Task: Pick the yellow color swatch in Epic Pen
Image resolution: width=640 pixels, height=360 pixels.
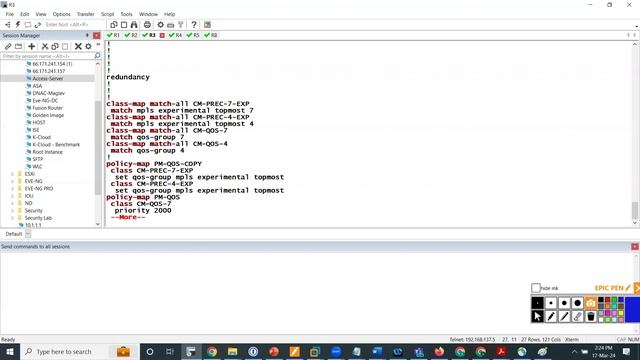Action: [x=621, y=313]
